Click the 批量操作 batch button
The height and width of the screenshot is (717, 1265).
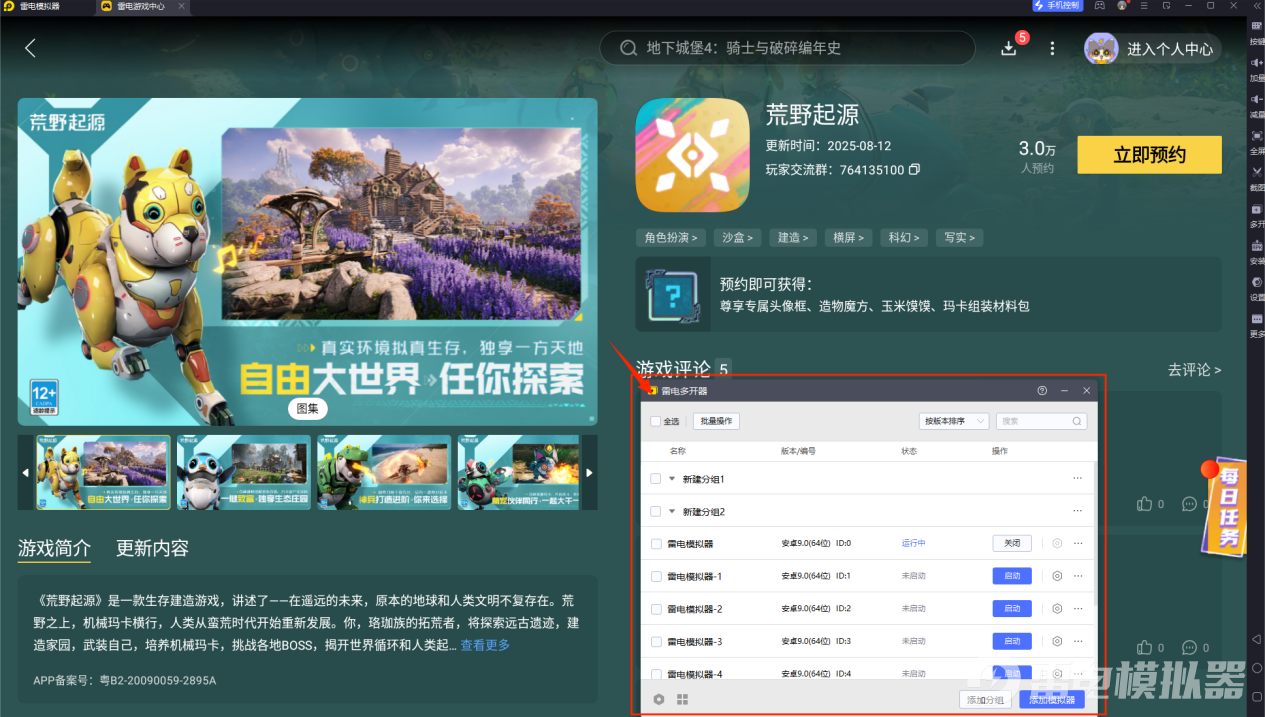tap(716, 422)
